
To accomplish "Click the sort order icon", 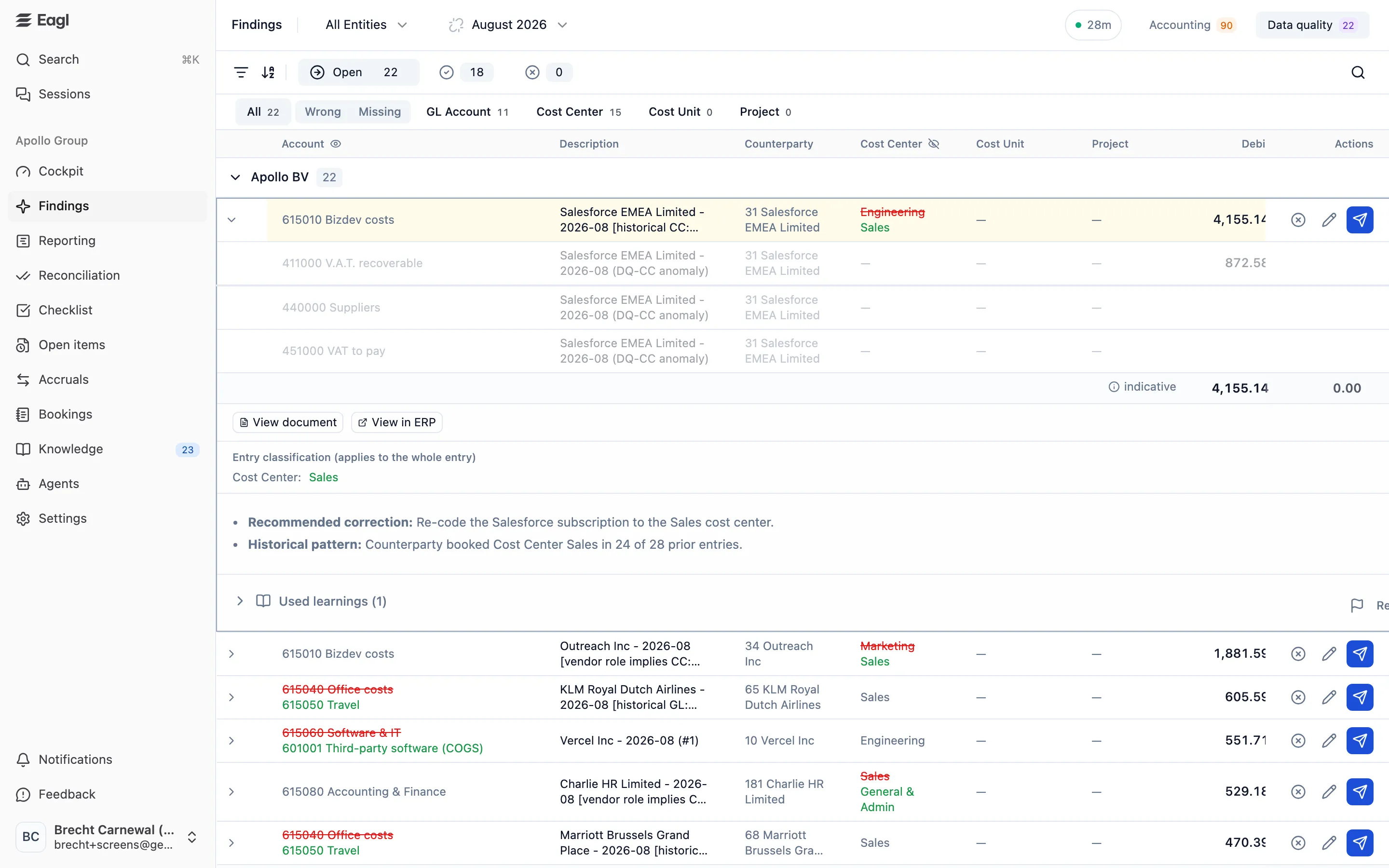I will pyautogui.click(x=268, y=72).
